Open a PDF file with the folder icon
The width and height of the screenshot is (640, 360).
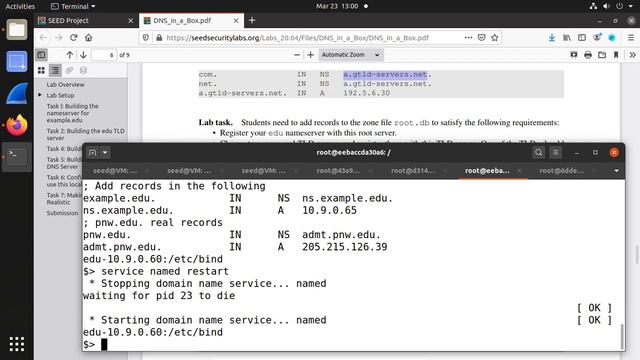(602, 55)
